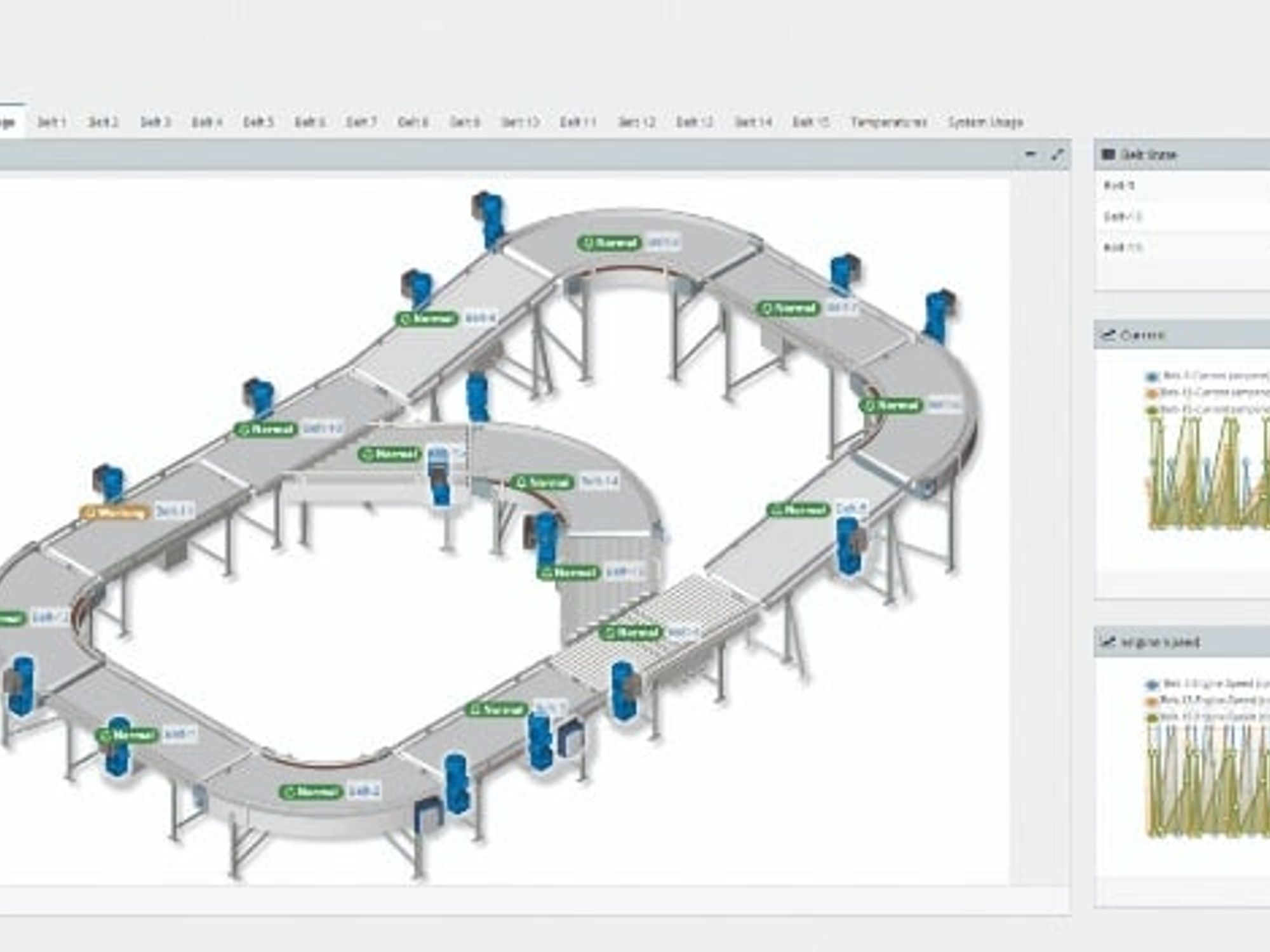Viewport: 1270px width, 952px height.
Task: Open the Belt-8 label on the diagram
Action: point(850,508)
